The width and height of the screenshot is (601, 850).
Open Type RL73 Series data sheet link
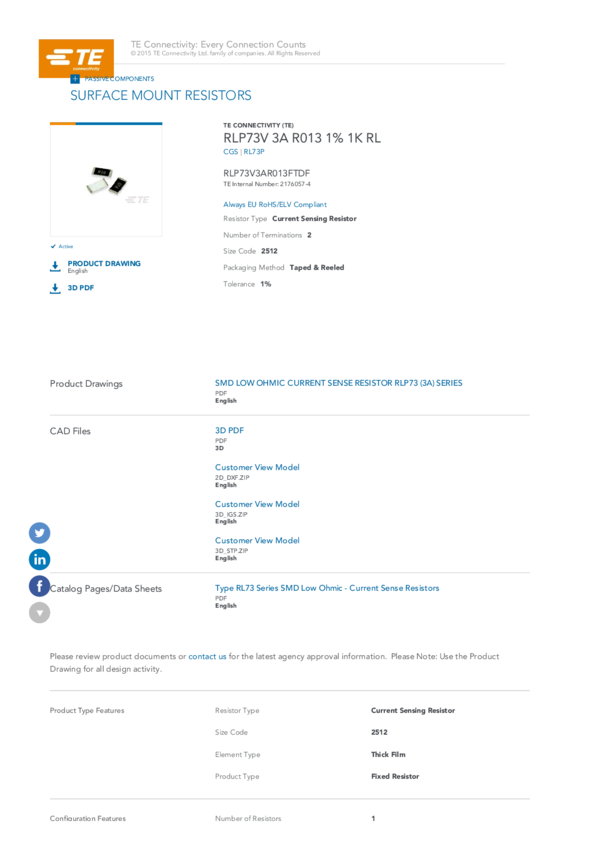[x=327, y=588]
